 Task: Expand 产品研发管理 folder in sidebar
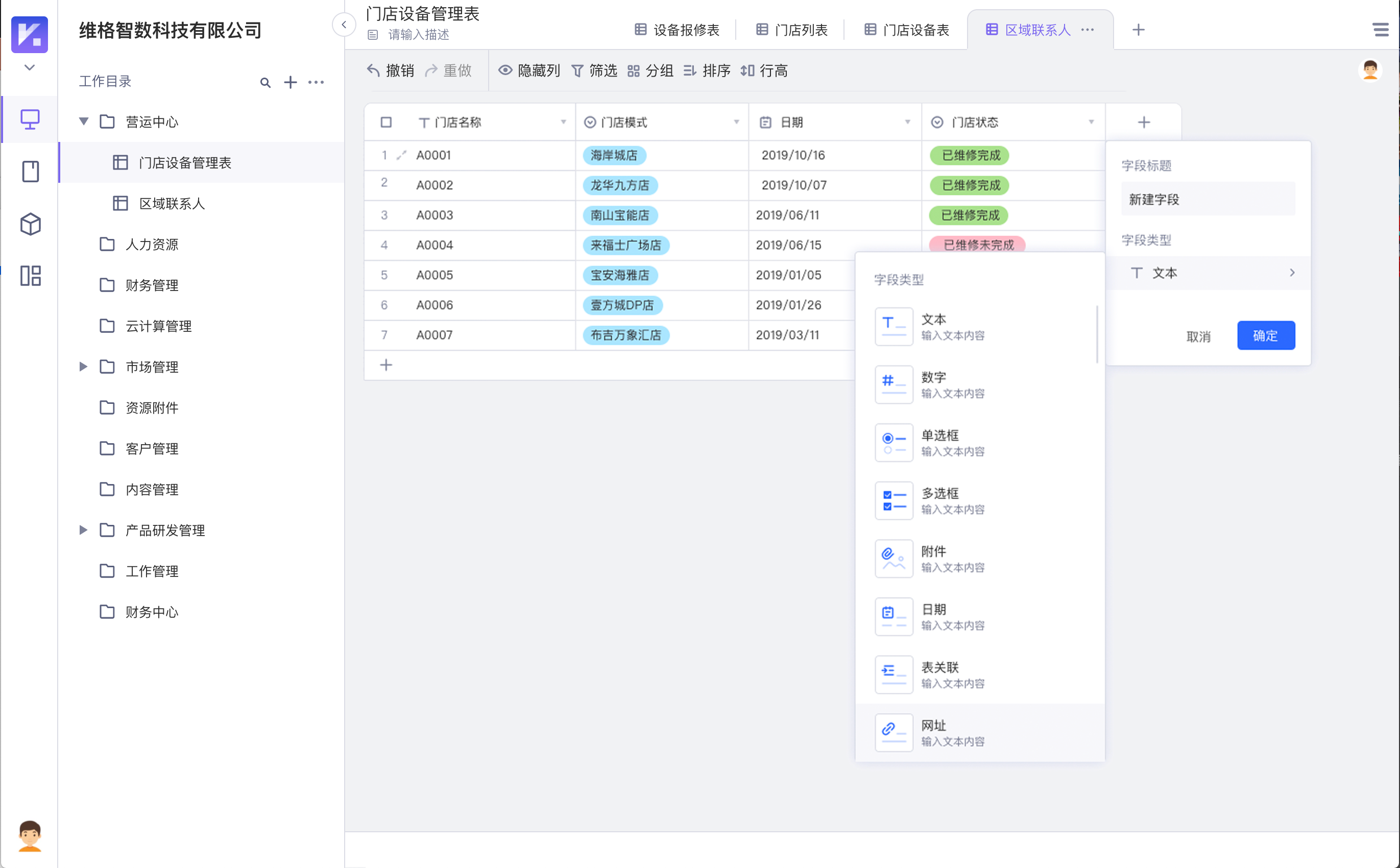click(x=84, y=531)
